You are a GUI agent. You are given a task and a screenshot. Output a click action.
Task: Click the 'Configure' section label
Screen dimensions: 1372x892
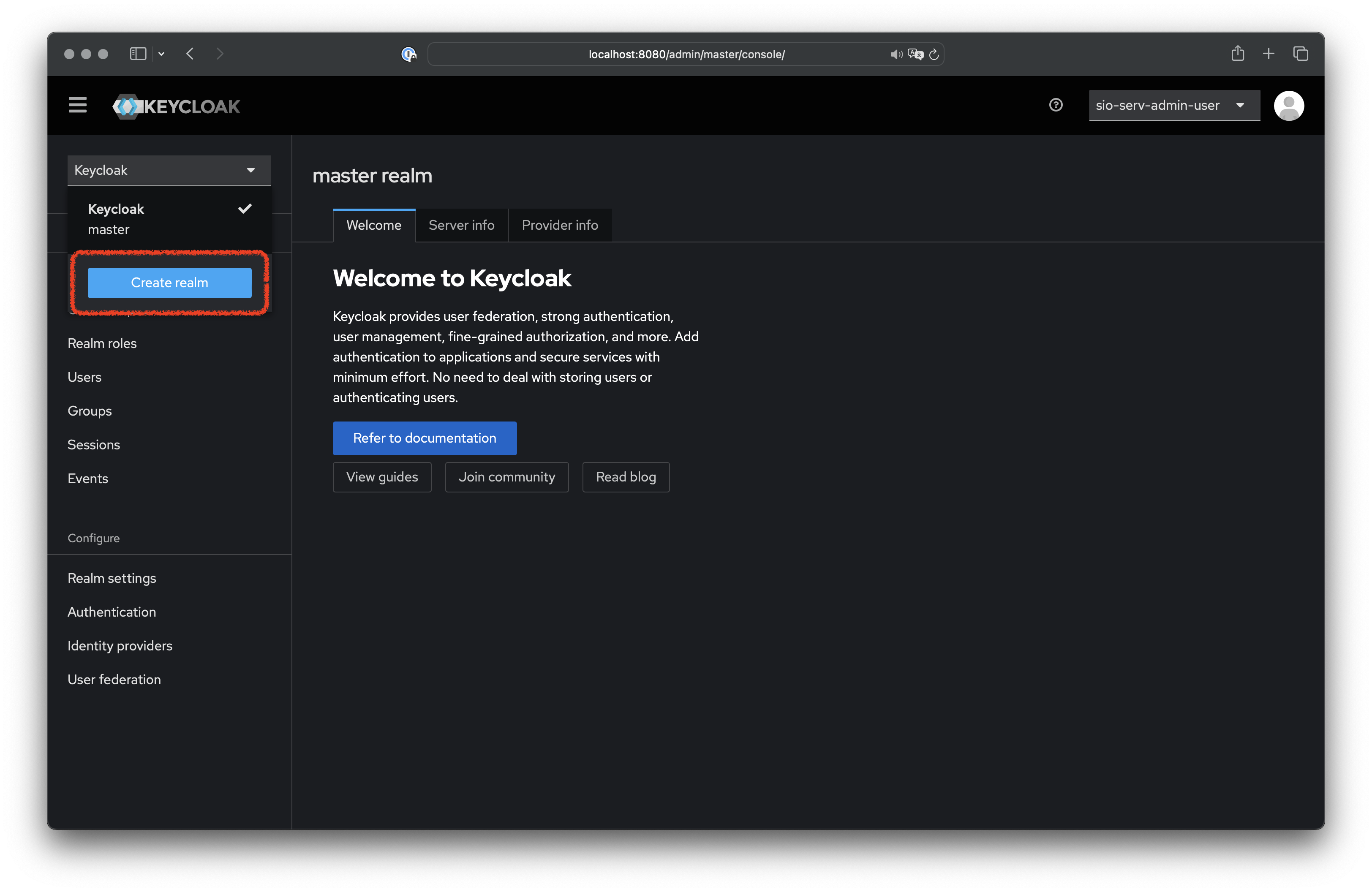click(93, 538)
